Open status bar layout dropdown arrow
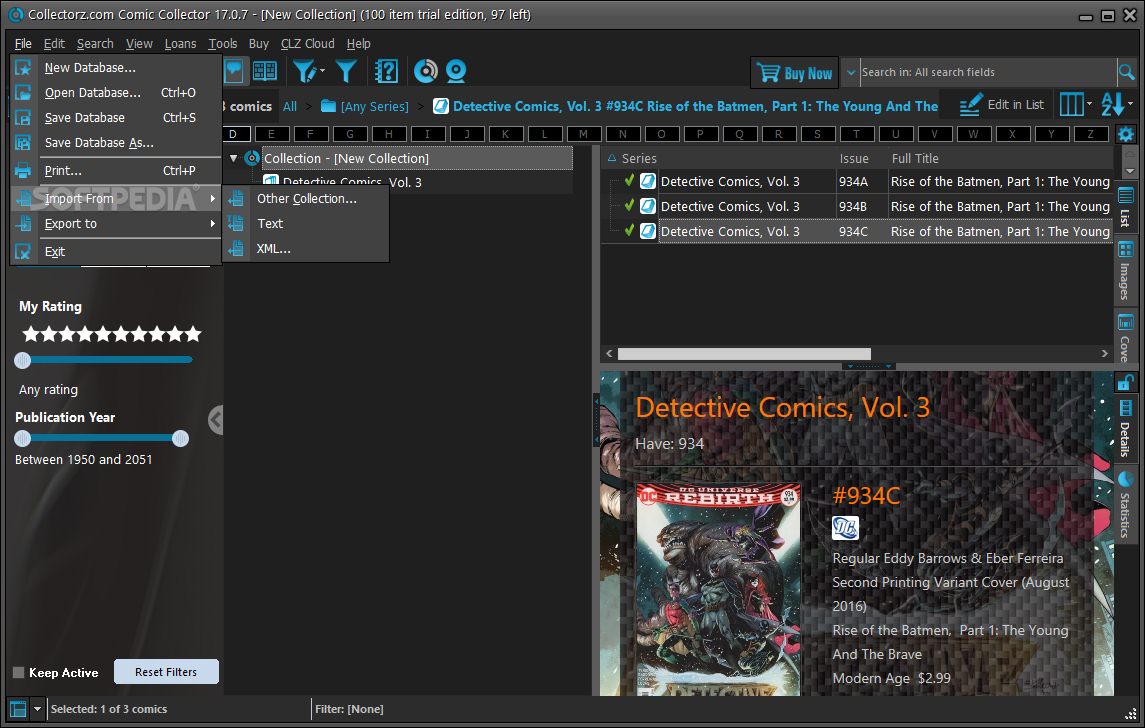Screen dimensions: 1145x728 37,708
